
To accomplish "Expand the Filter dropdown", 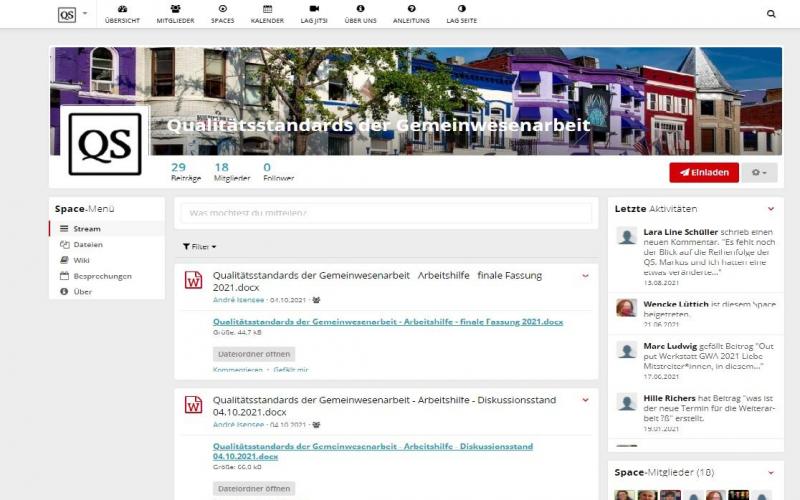I will 199,246.
